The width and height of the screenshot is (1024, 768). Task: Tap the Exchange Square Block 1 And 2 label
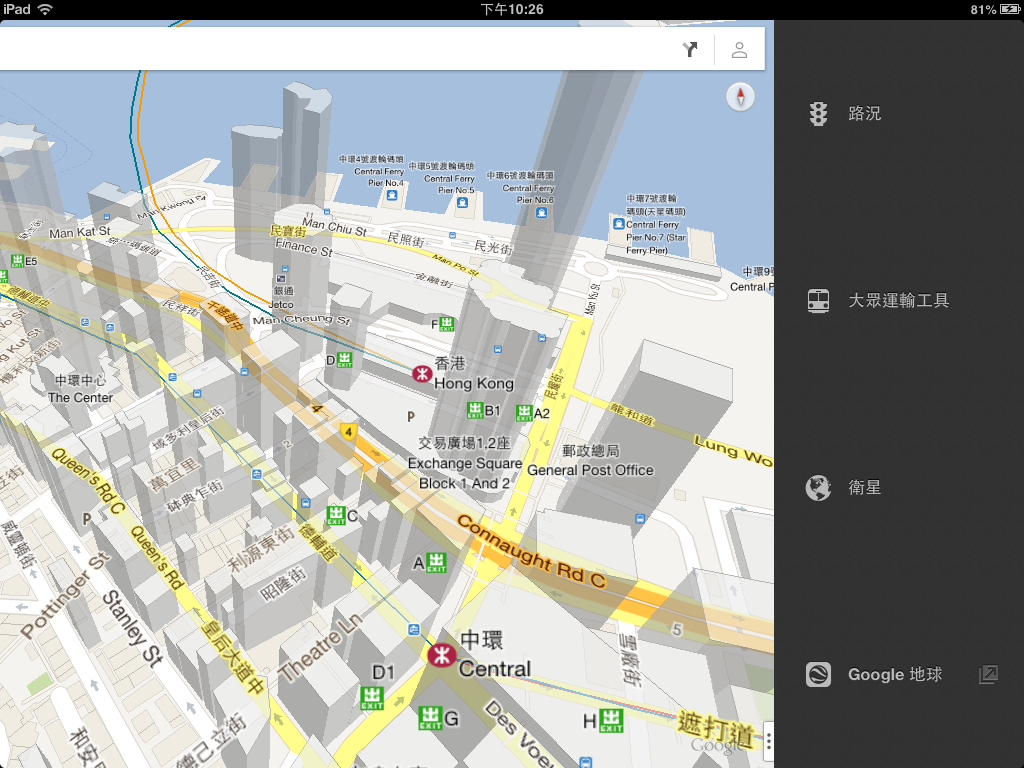coord(464,464)
